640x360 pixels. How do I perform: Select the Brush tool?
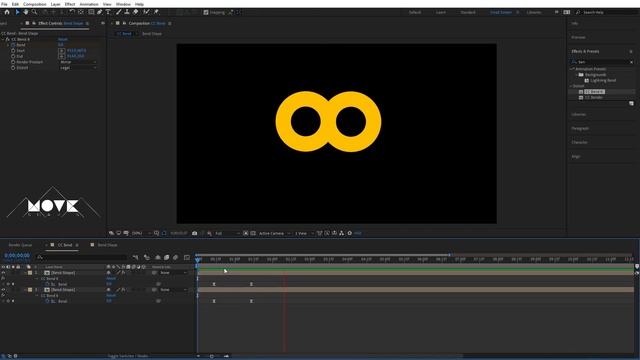118,12
